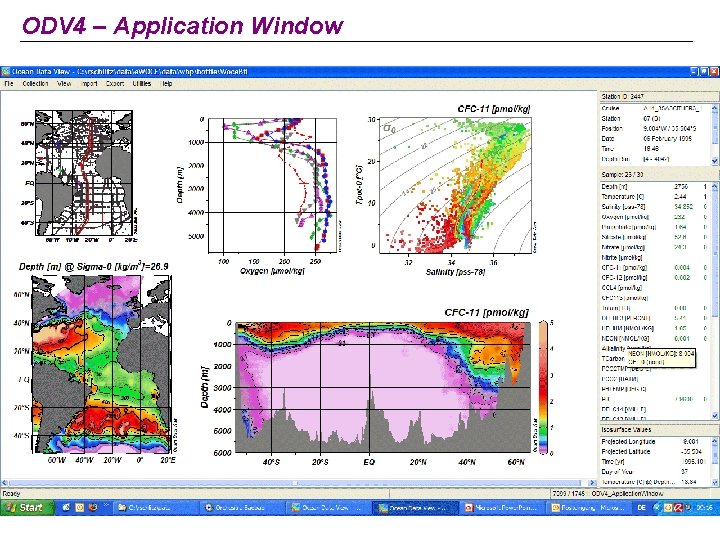Switch to first Ocean Data View taskbar button
The height and width of the screenshot is (540, 720).
coord(328,507)
